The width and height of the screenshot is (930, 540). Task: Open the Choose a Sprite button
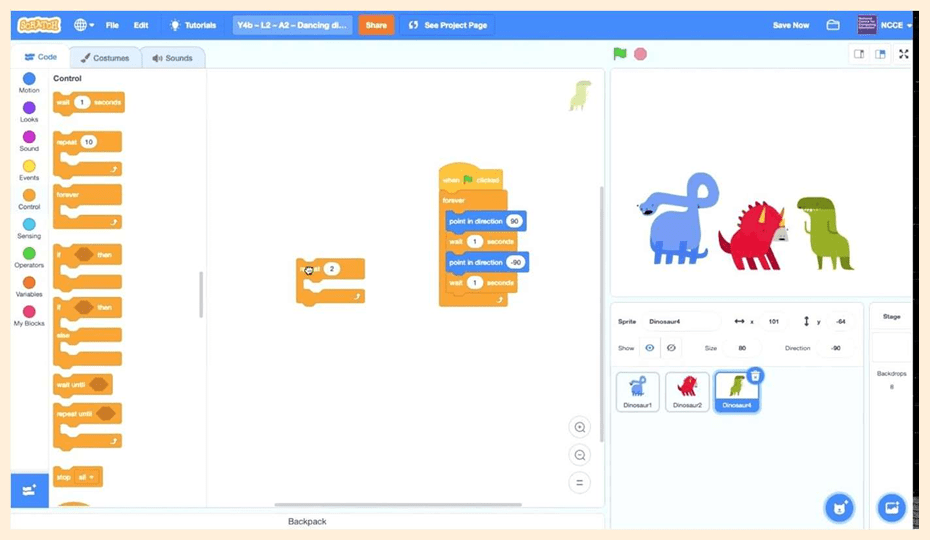[x=839, y=507]
